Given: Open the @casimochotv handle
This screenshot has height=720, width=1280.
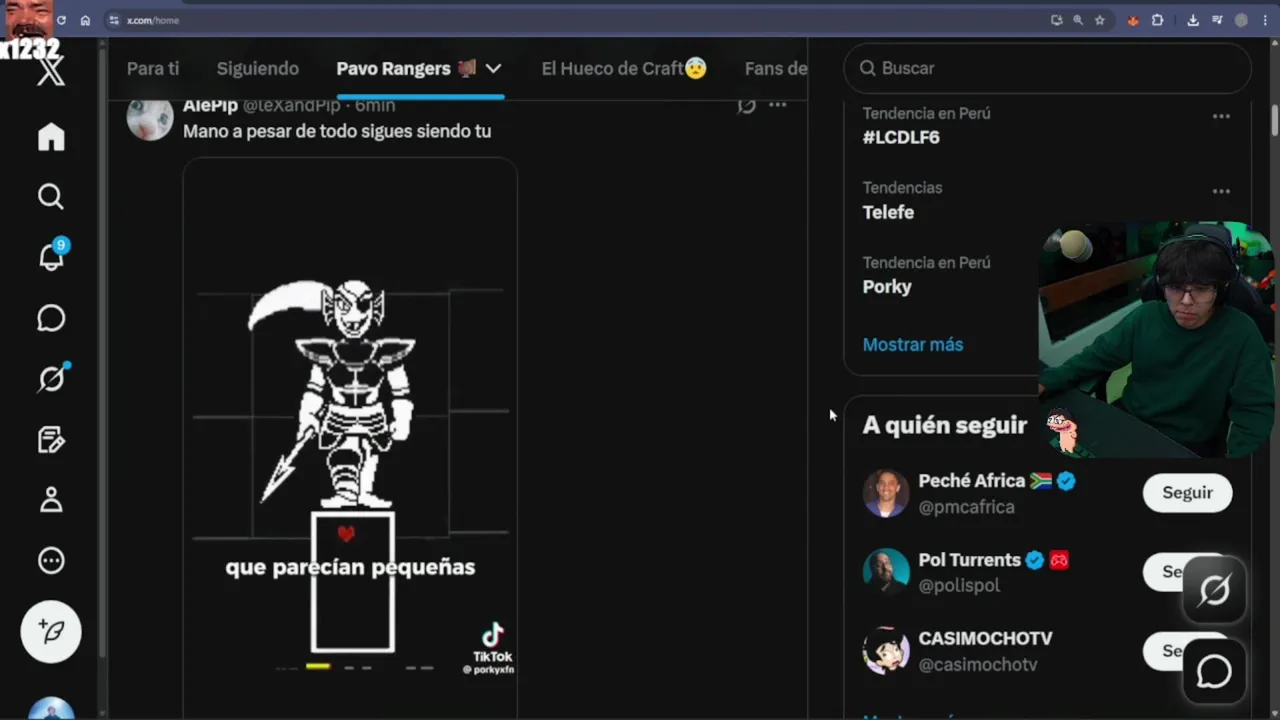Looking at the screenshot, I should (978, 665).
